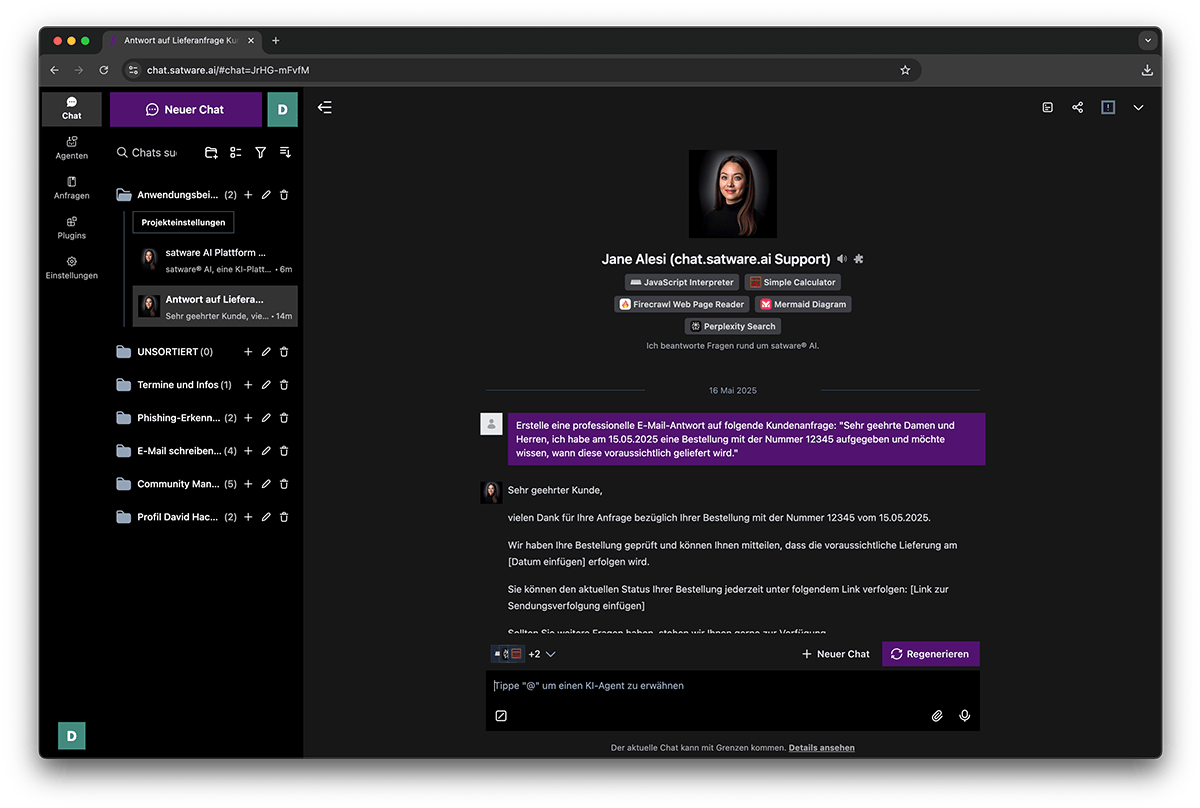Viewport: 1200px width, 808px height.
Task: Click the sort chats icon
Action: pos(285,153)
